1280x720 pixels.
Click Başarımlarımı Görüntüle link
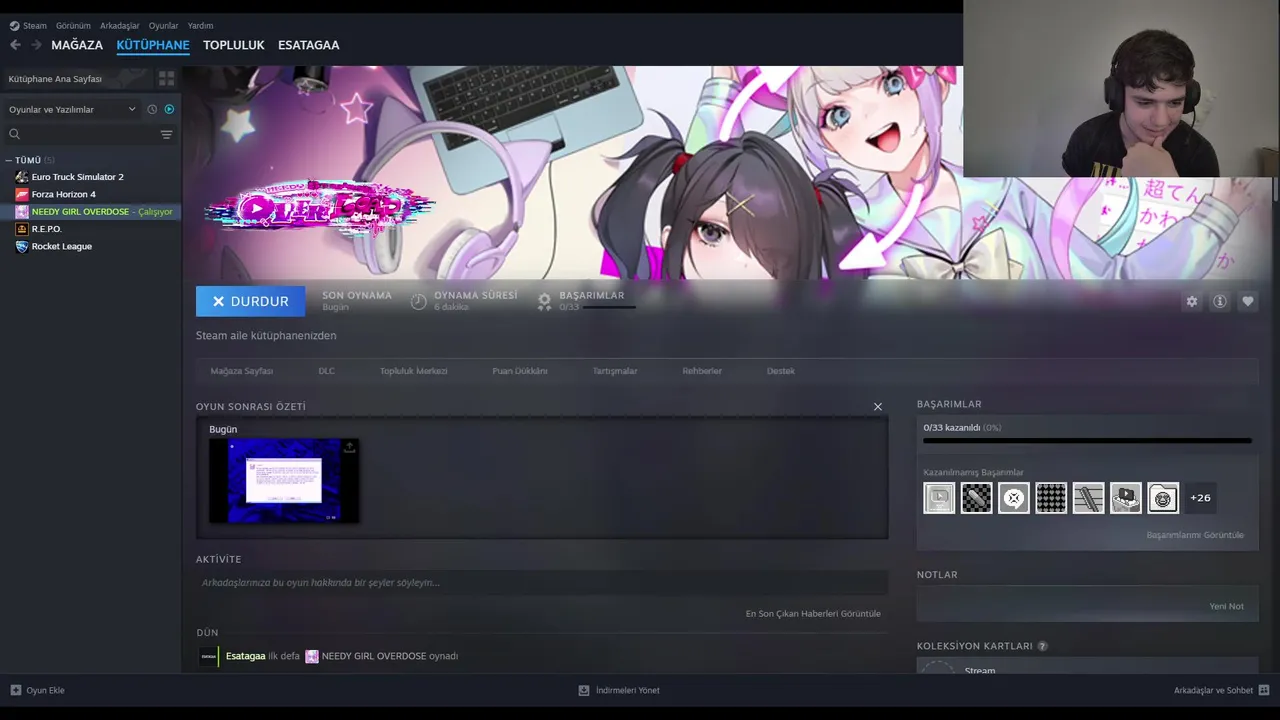pos(1195,535)
